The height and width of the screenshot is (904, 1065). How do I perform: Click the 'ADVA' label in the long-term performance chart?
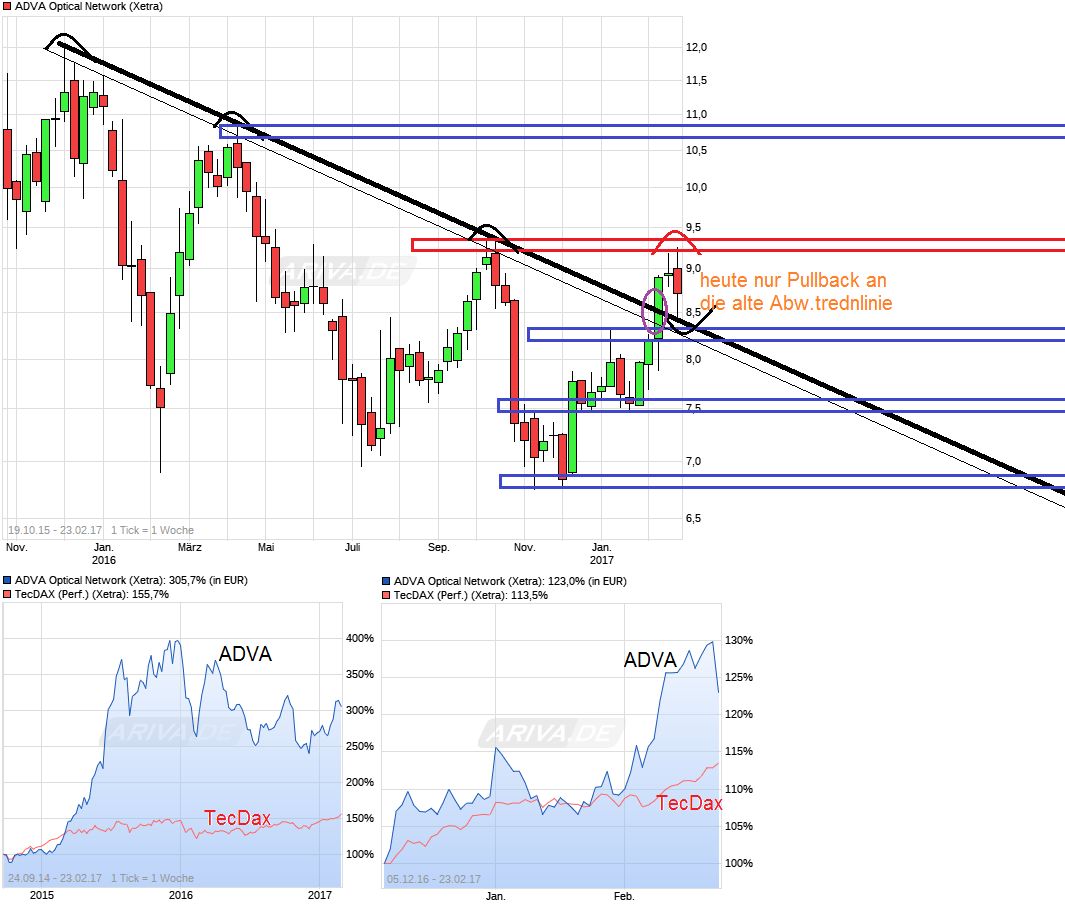tap(245, 654)
